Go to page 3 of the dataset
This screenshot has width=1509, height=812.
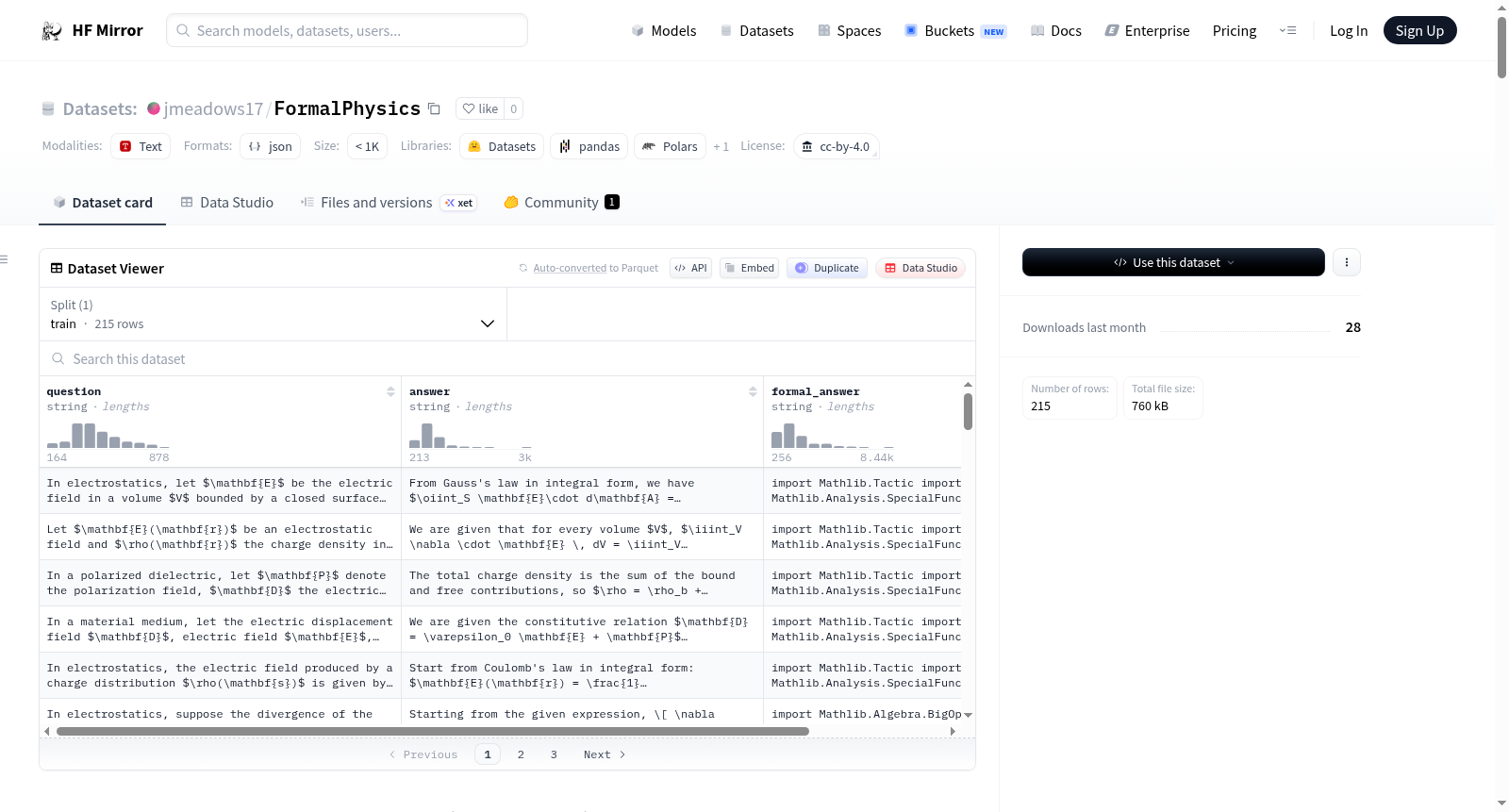pyautogui.click(x=554, y=754)
